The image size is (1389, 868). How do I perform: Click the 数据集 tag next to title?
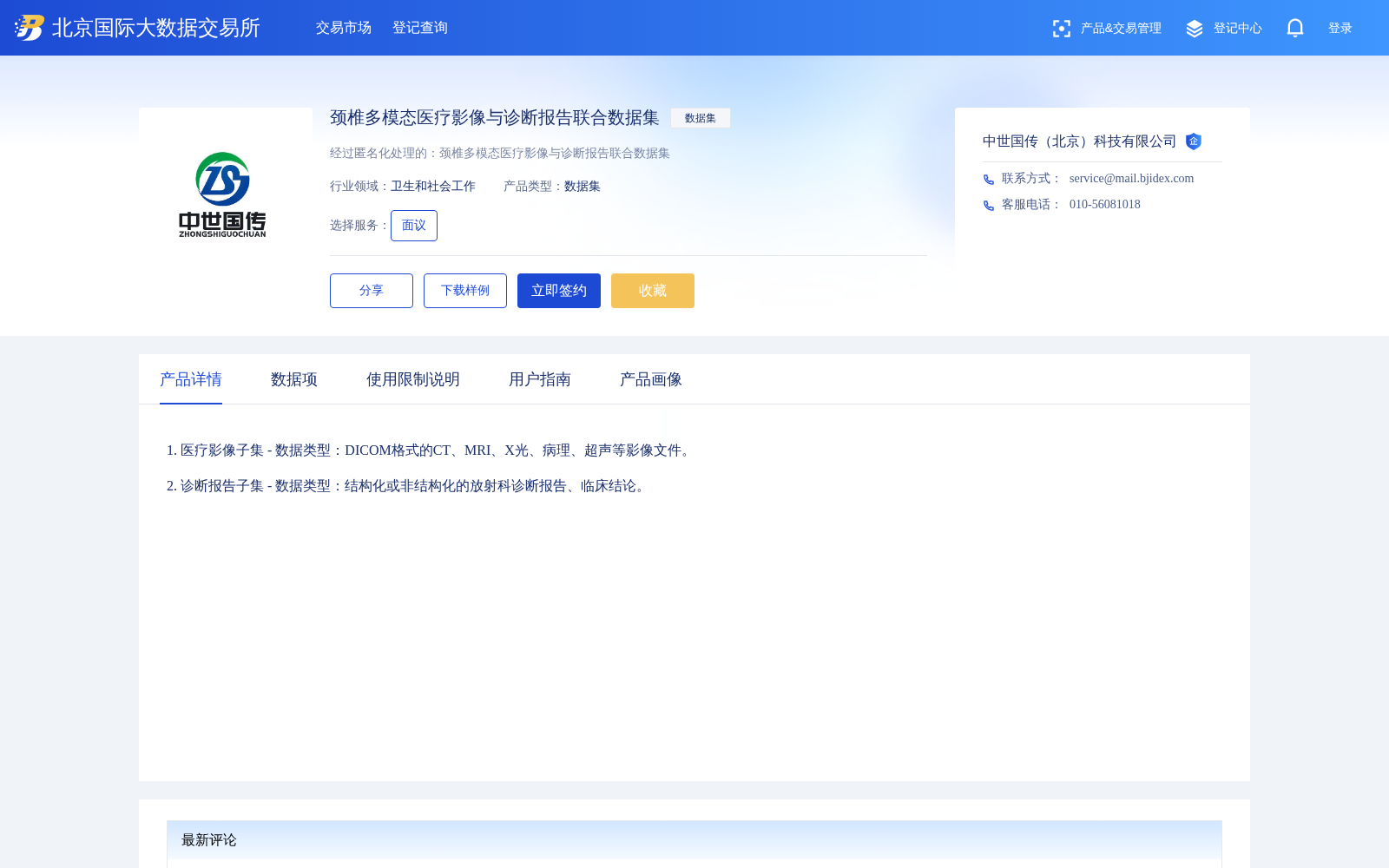[701, 118]
